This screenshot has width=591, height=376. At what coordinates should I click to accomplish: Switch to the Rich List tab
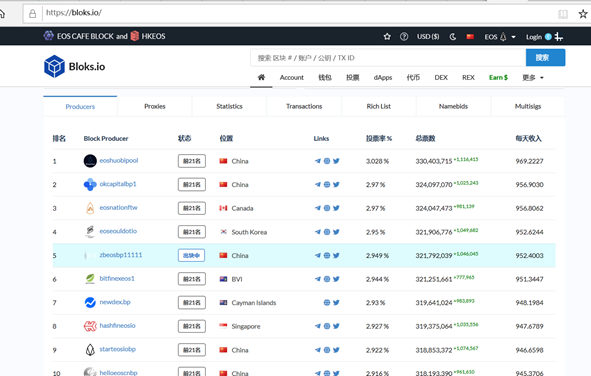click(x=378, y=106)
